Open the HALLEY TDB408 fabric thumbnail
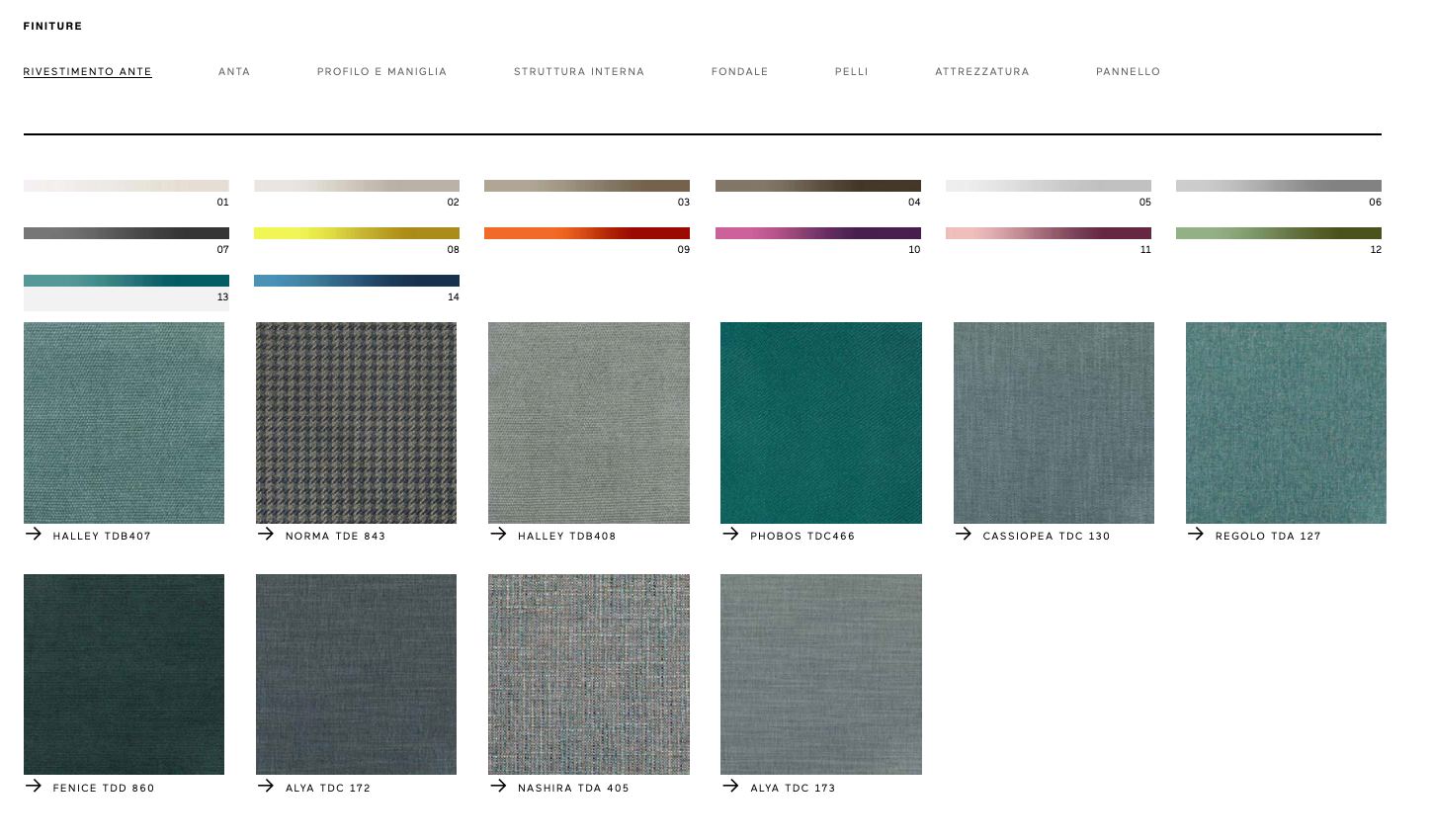The width and height of the screenshot is (1433, 840). [588, 423]
